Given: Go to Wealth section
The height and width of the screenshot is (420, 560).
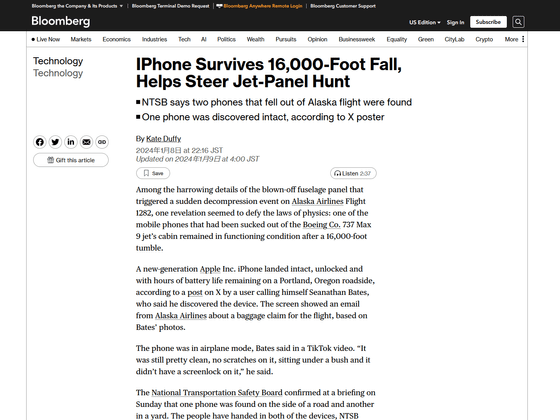Looking at the screenshot, I should [255, 39].
